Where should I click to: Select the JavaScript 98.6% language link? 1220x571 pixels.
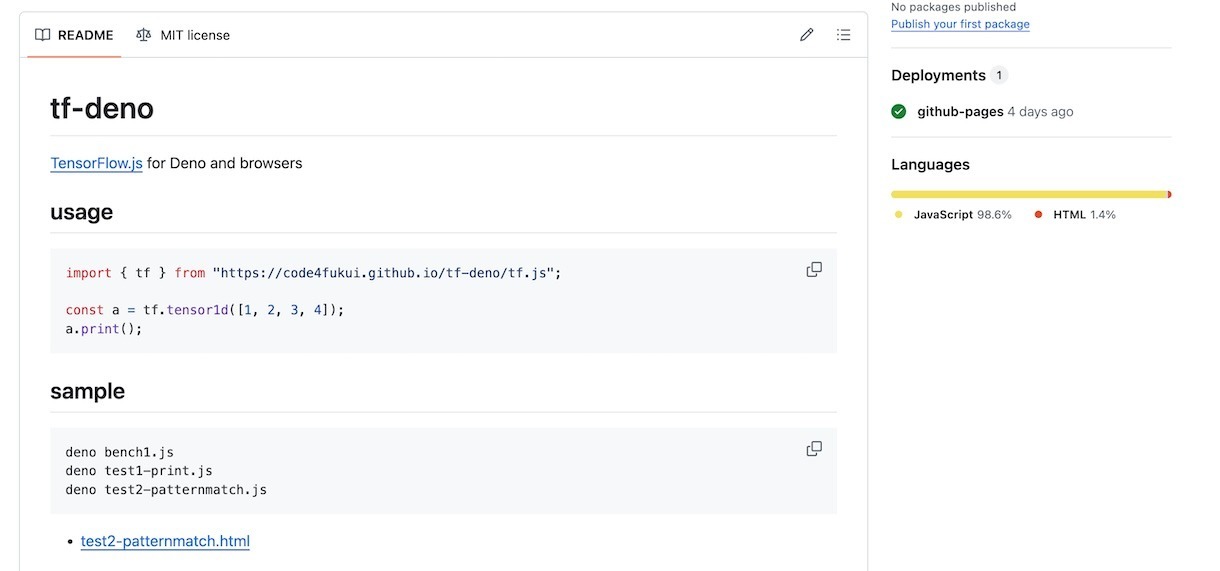pyautogui.click(x=962, y=215)
